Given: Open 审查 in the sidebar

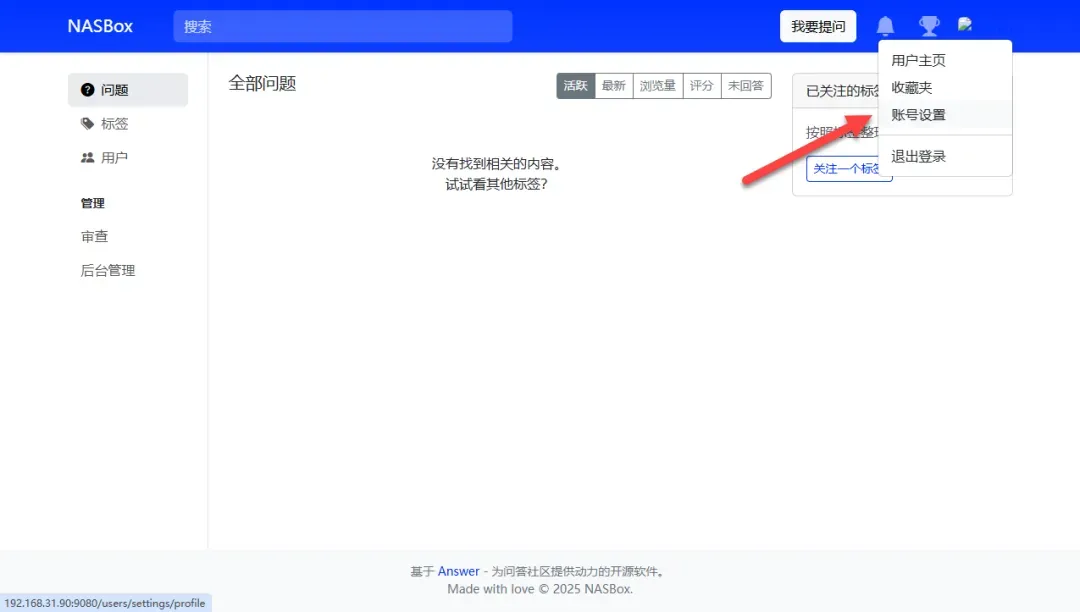Looking at the screenshot, I should [x=94, y=237].
